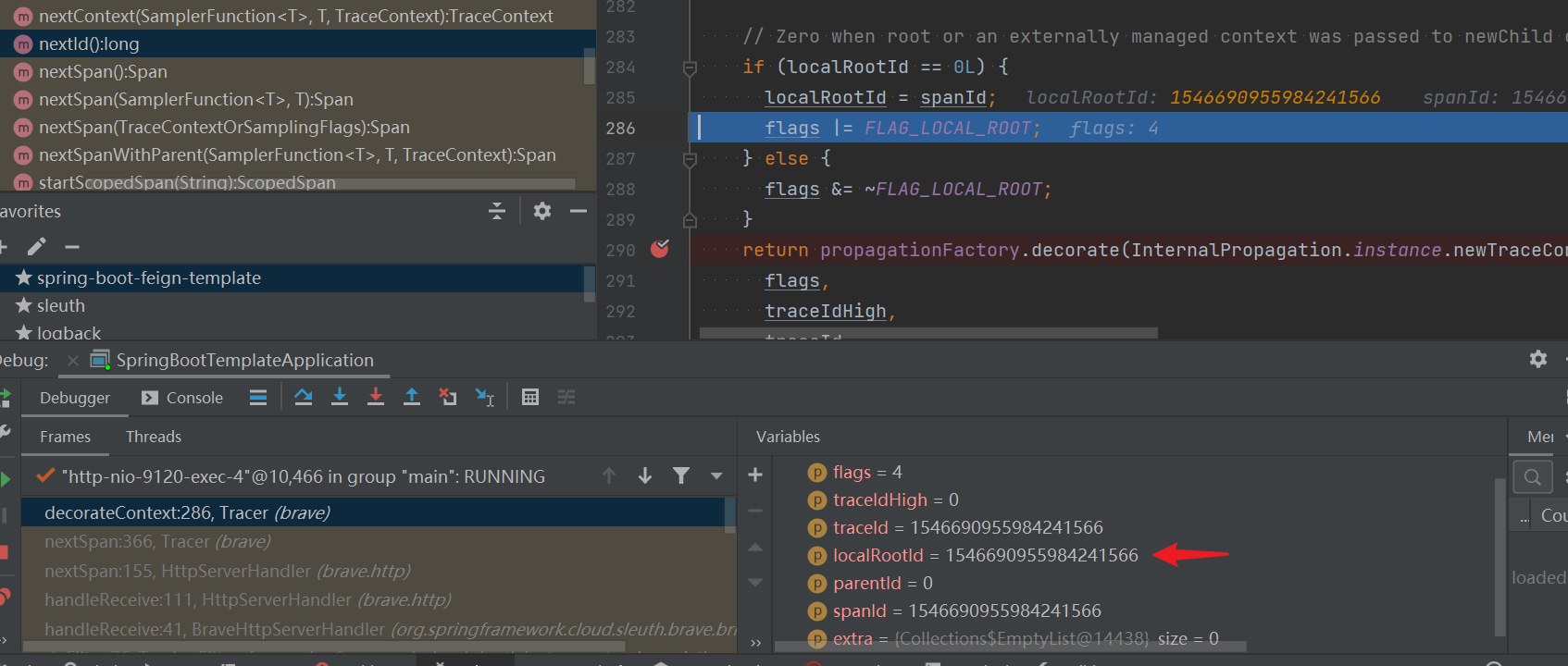Resume program with green play icon
The image size is (1568, 666).
tap(6, 479)
